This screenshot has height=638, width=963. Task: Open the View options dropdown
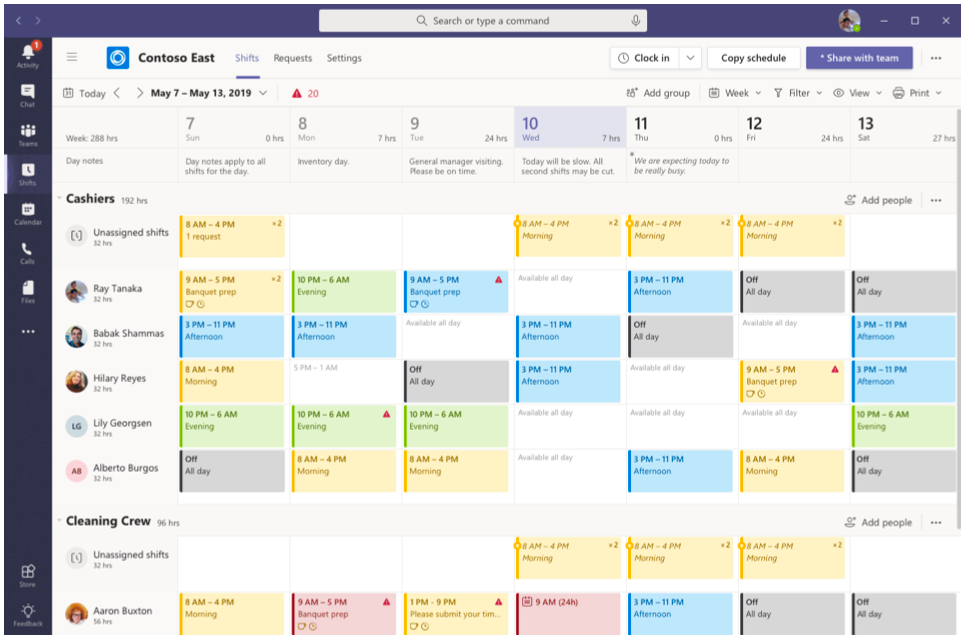[x=857, y=93]
